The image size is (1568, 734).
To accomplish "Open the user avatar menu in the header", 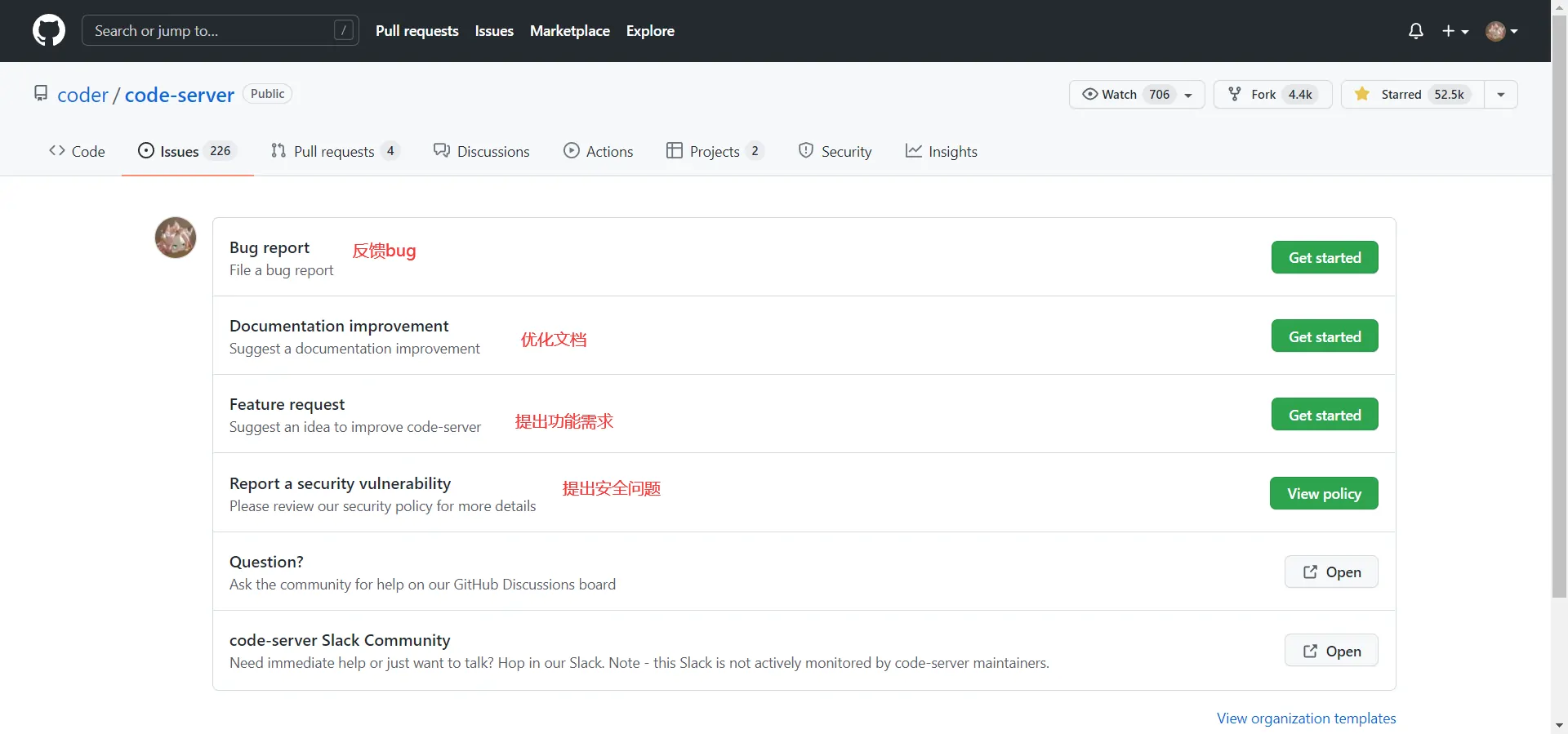I will coord(1502,31).
